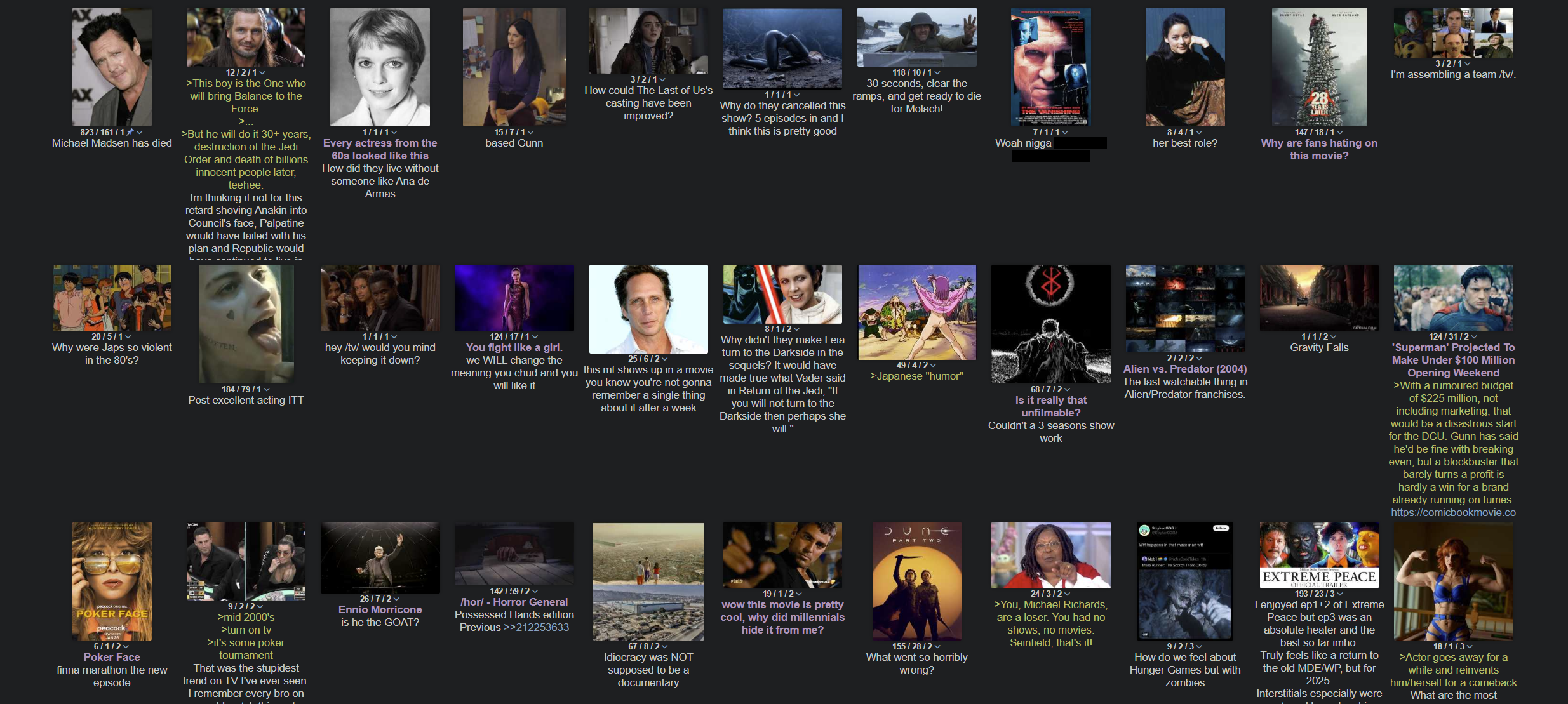
Task: Expand arrow beside 118 / 10 / 1 counts
Action: (937, 72)
